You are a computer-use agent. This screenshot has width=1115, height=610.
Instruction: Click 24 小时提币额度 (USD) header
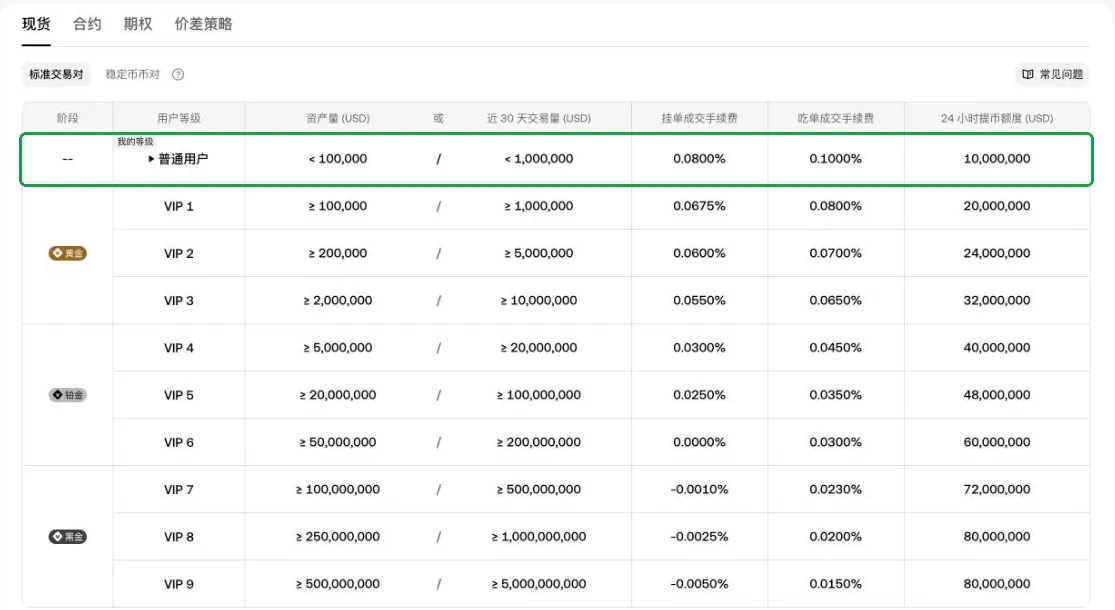(x=997, y=118)
